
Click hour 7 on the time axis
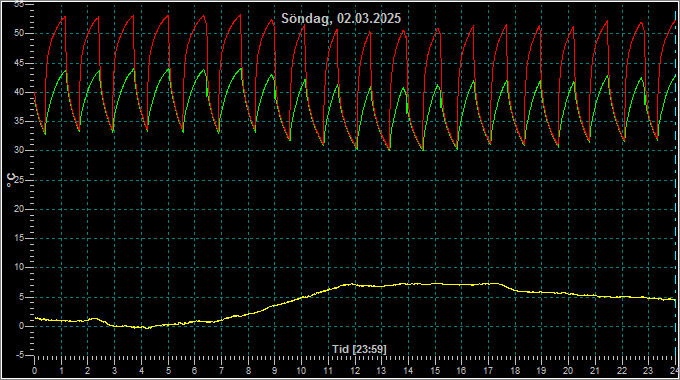tap(221, 371)
